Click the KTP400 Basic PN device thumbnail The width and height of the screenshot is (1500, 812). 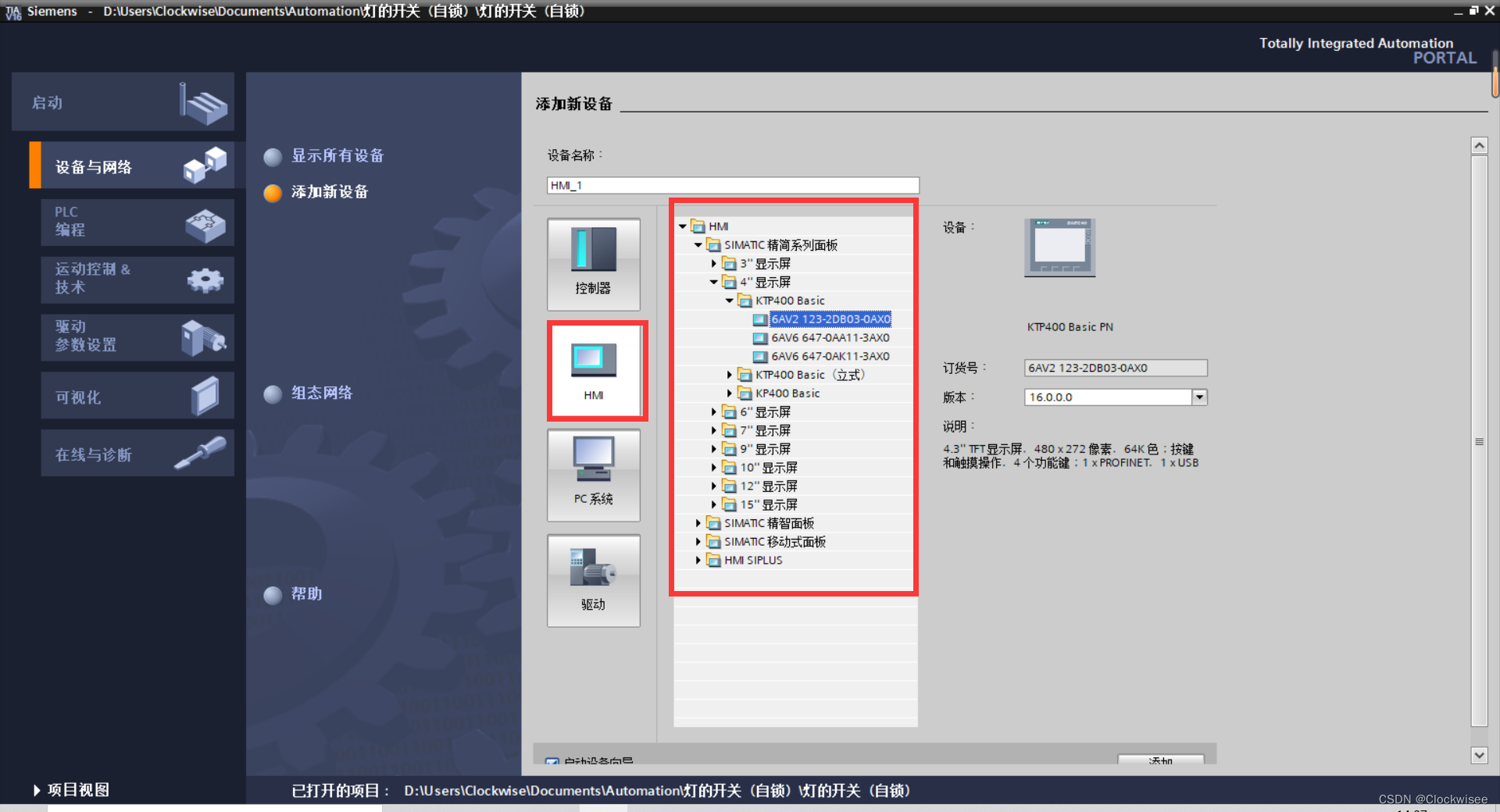[1060, 247]
